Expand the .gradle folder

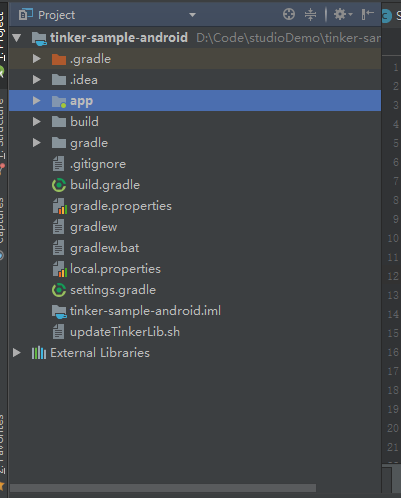[37, 59]
